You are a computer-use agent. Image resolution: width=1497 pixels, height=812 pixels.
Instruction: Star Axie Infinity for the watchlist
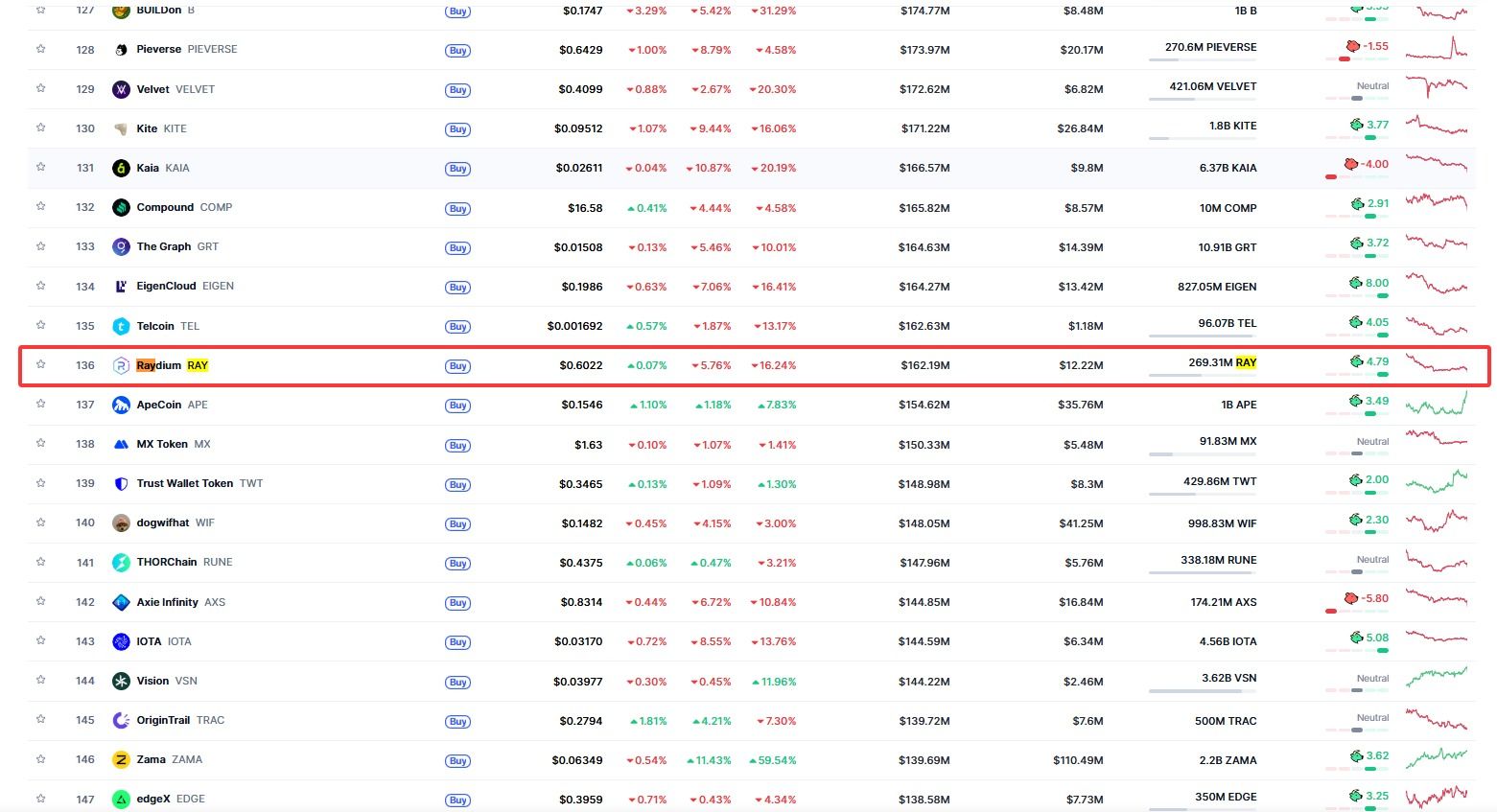40,601
